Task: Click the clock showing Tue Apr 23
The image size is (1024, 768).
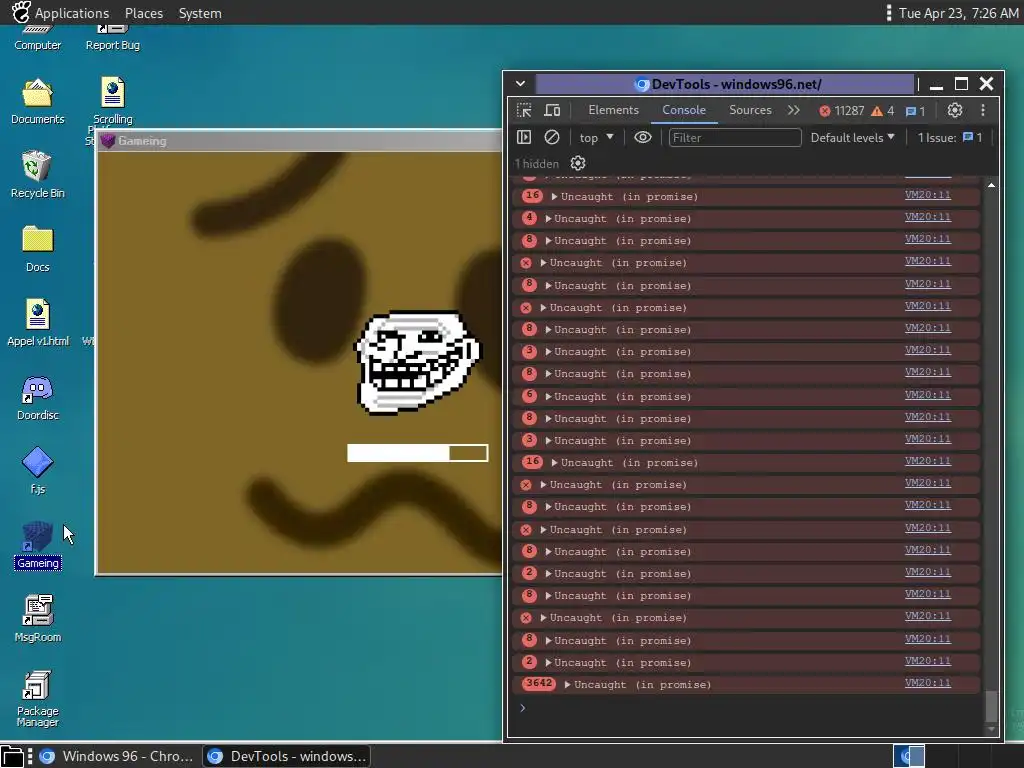Action: (x=958, y=13)
